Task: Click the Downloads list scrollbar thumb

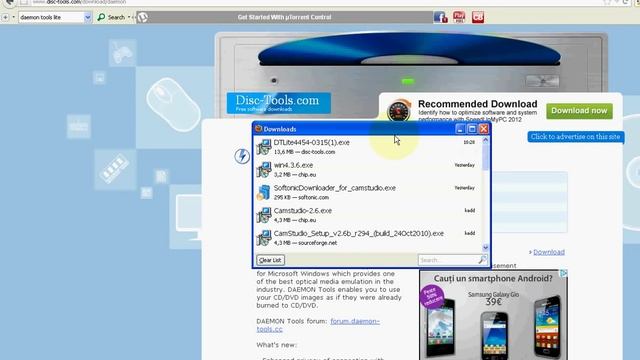Action: [485, 157]
